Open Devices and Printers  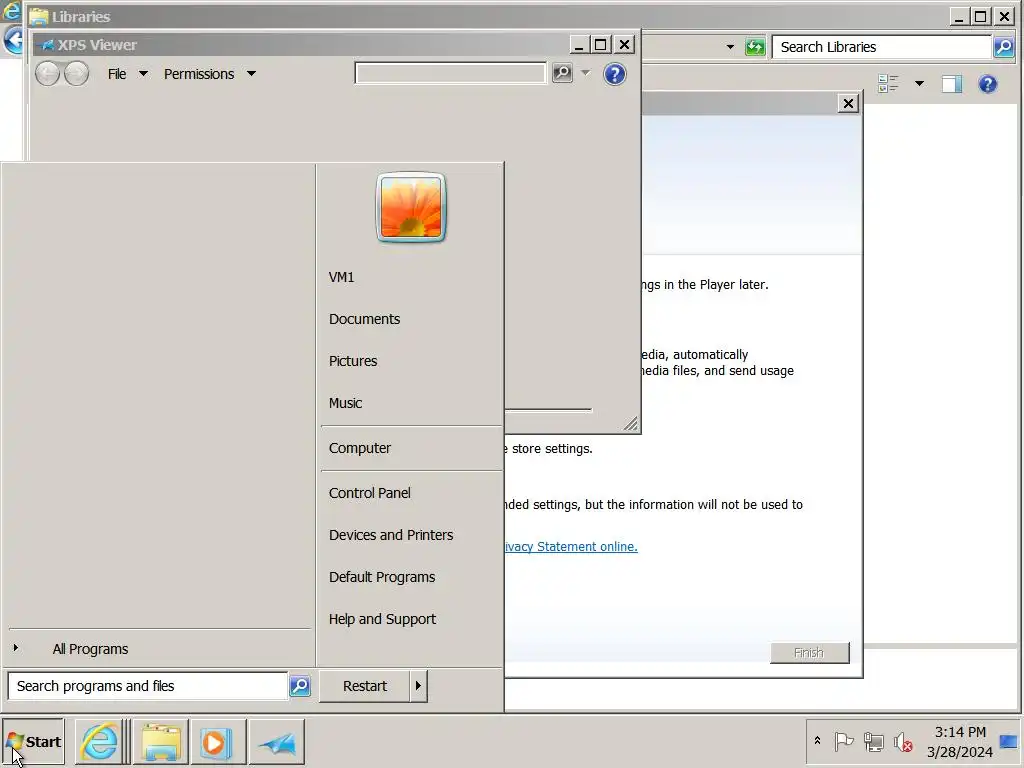point(391,535)
